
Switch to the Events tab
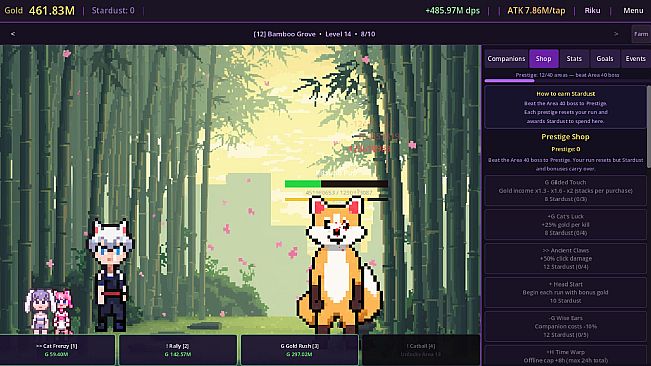pyautogui.click(x=635, y=59)
